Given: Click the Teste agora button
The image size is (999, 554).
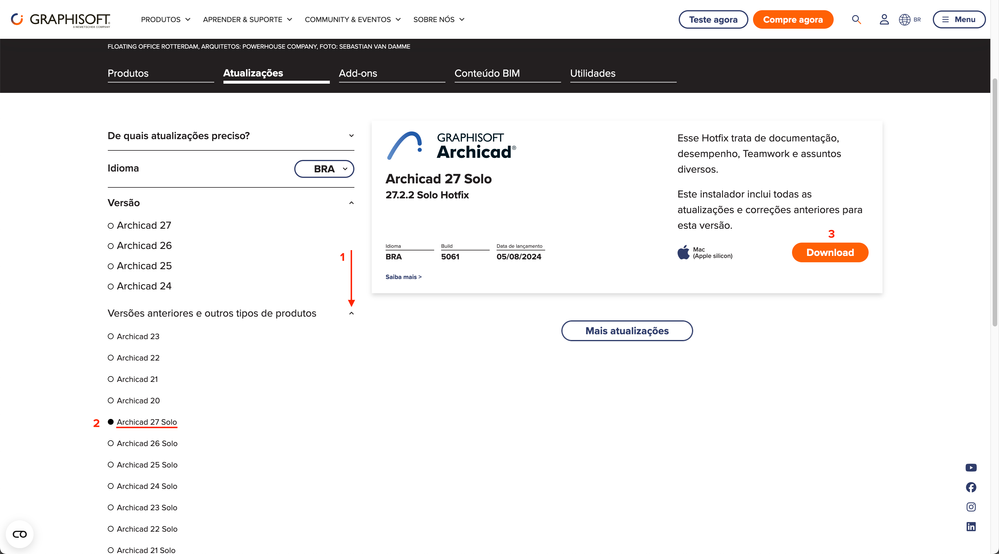Looking at the screenshot, I should [x=713, y=20].
